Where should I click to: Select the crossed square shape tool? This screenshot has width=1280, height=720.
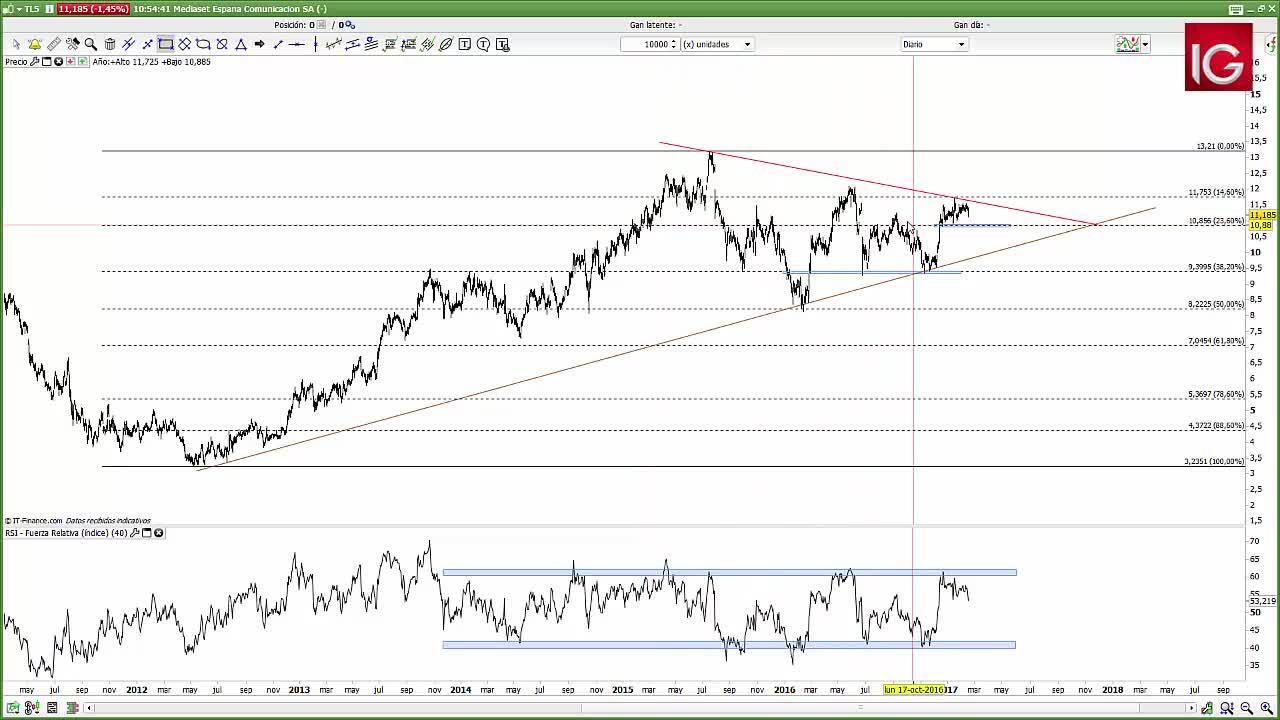221,44
